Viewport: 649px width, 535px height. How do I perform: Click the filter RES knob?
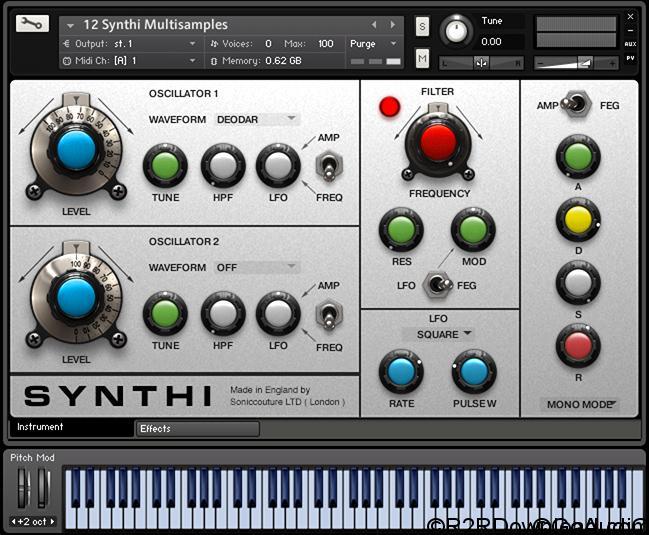(x=401, y=230)
